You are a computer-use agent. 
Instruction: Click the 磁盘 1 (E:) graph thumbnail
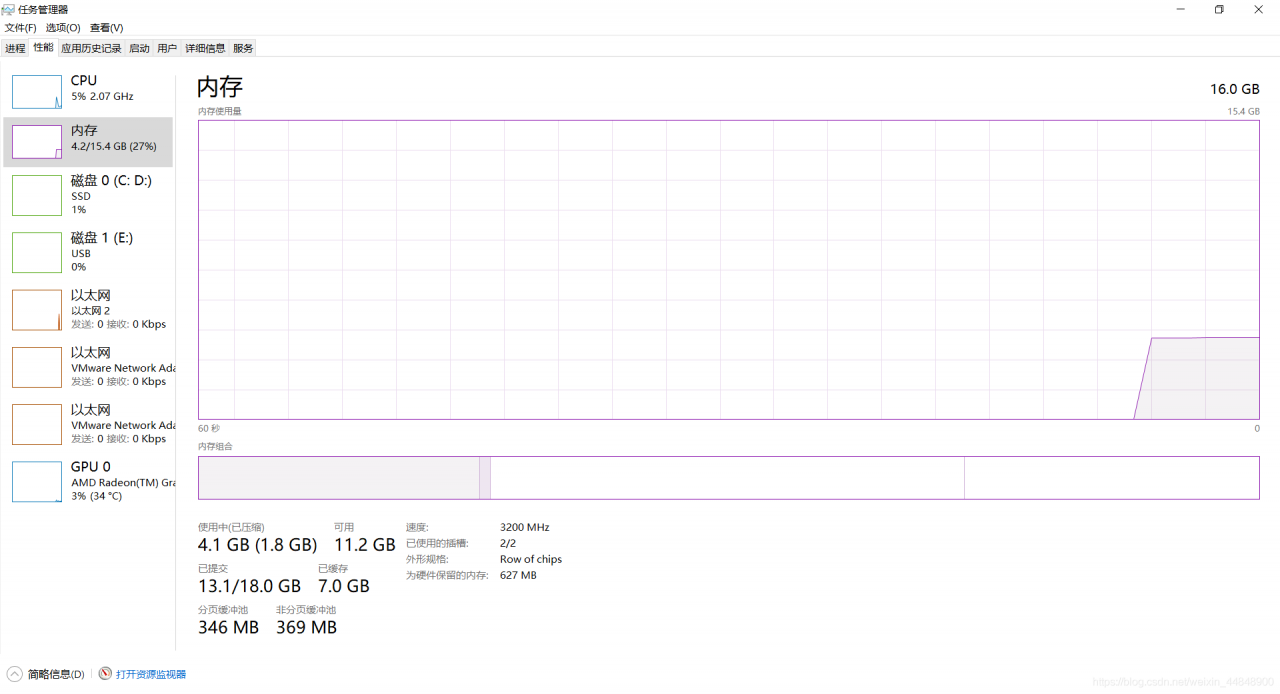37,252
